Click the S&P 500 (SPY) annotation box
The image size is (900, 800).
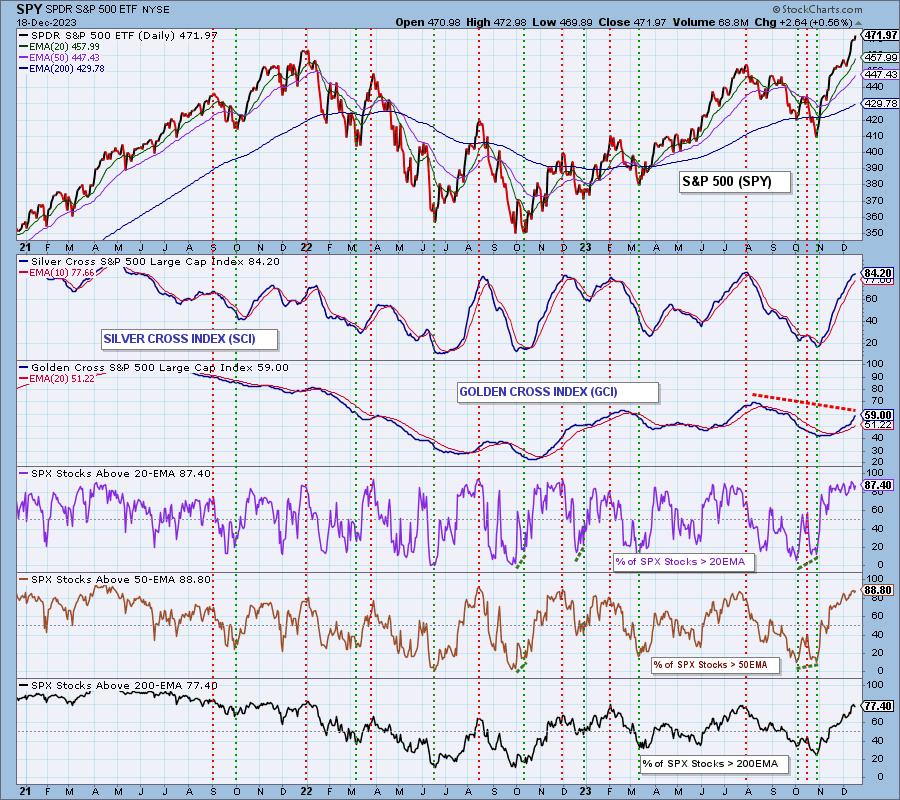[x=735, y=182]
